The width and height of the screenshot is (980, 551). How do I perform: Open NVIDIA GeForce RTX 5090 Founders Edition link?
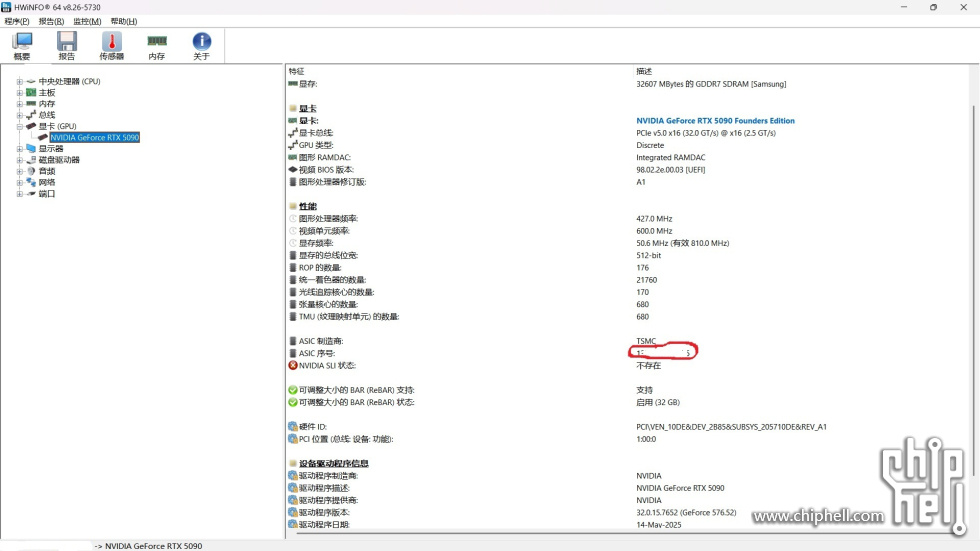click(716, 121)
